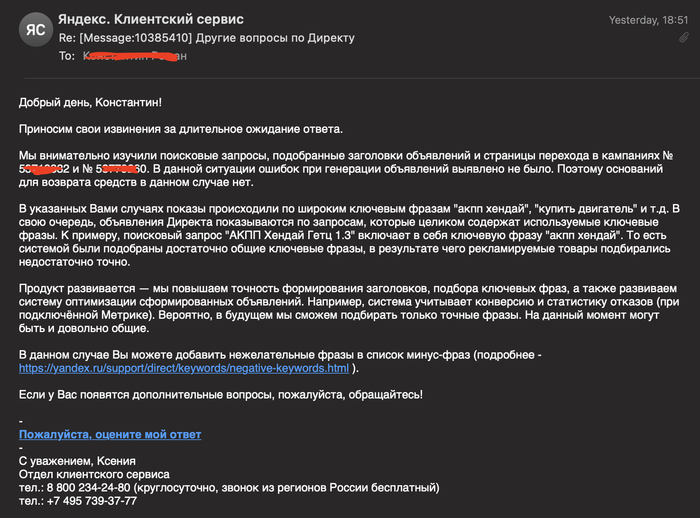Click the signature line С уважением, Ксения

point(77,461)
